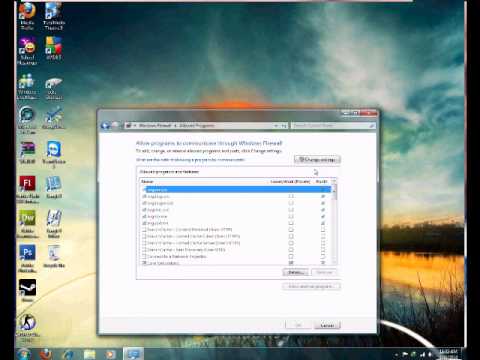Viewport: 480px width, 360px height.
Task: Open the Windows Live Messenger desktop icon
Action: [27, 87]
